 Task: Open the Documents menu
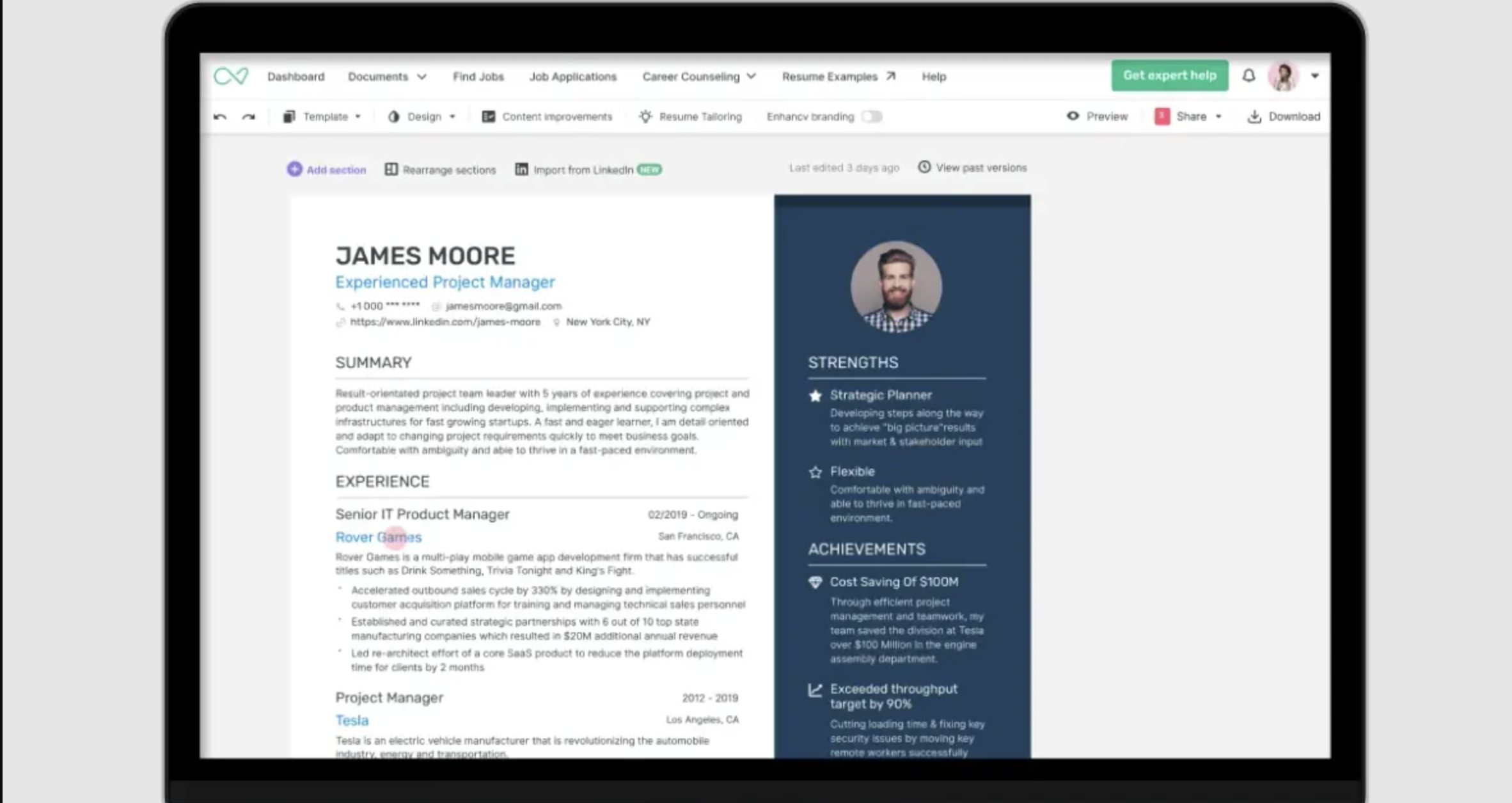[x=386, y=76]
